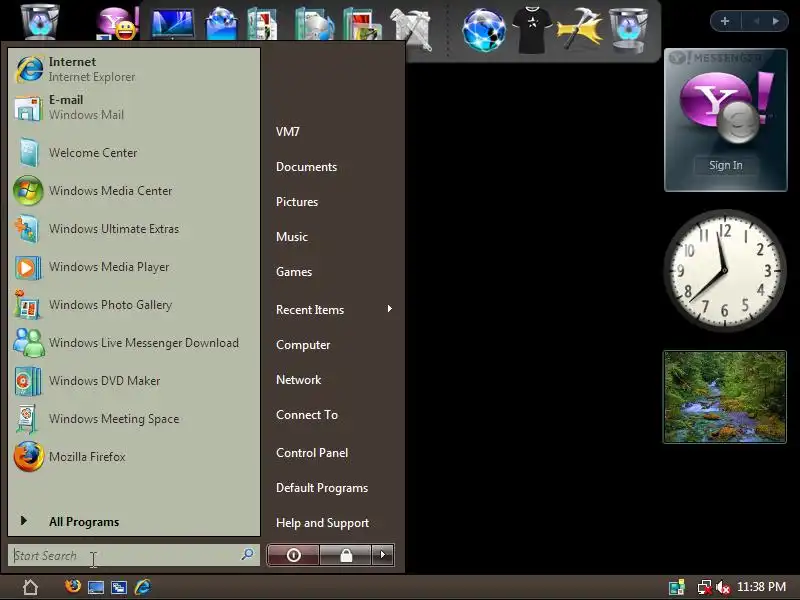Open Internet Explorer from Start menu
800x600 pixels.
click(x=134, y=69)
